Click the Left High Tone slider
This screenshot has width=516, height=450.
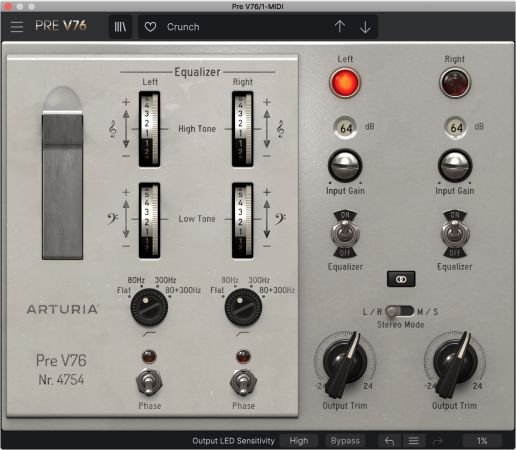(149, 129)
